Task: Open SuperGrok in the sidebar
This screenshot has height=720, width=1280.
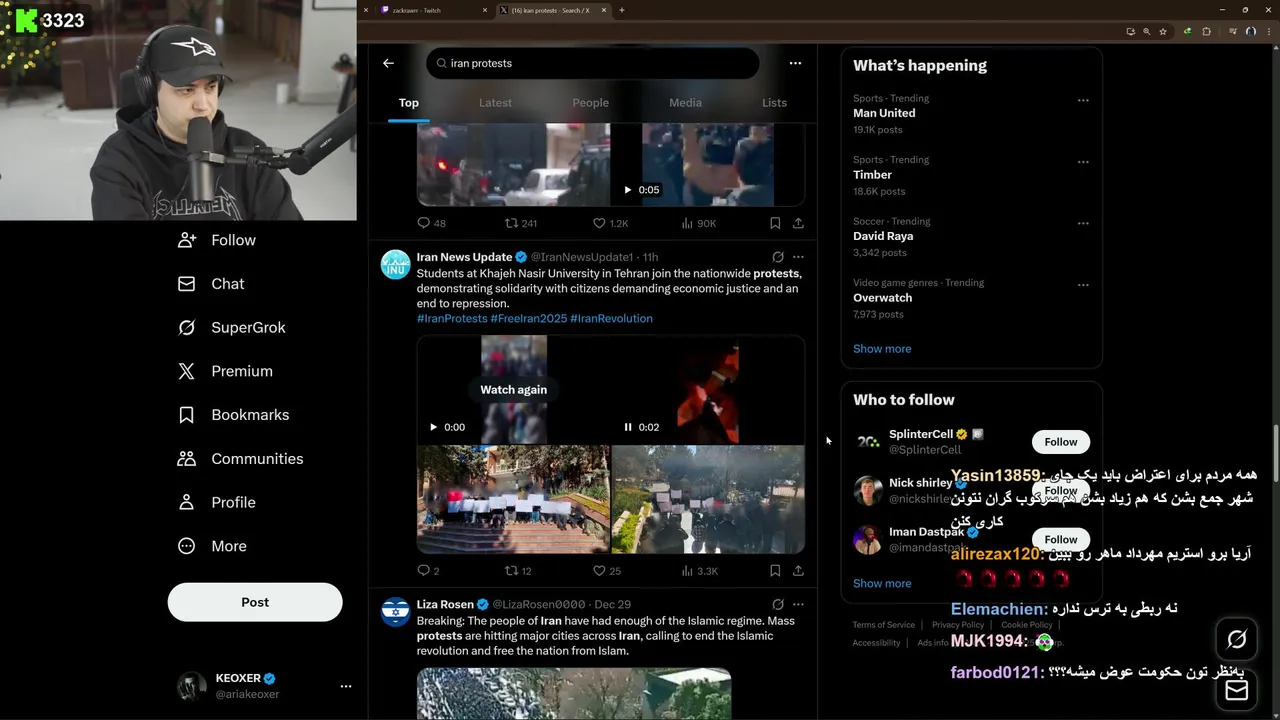Action: pyautogui.click(x=231, y=328)
